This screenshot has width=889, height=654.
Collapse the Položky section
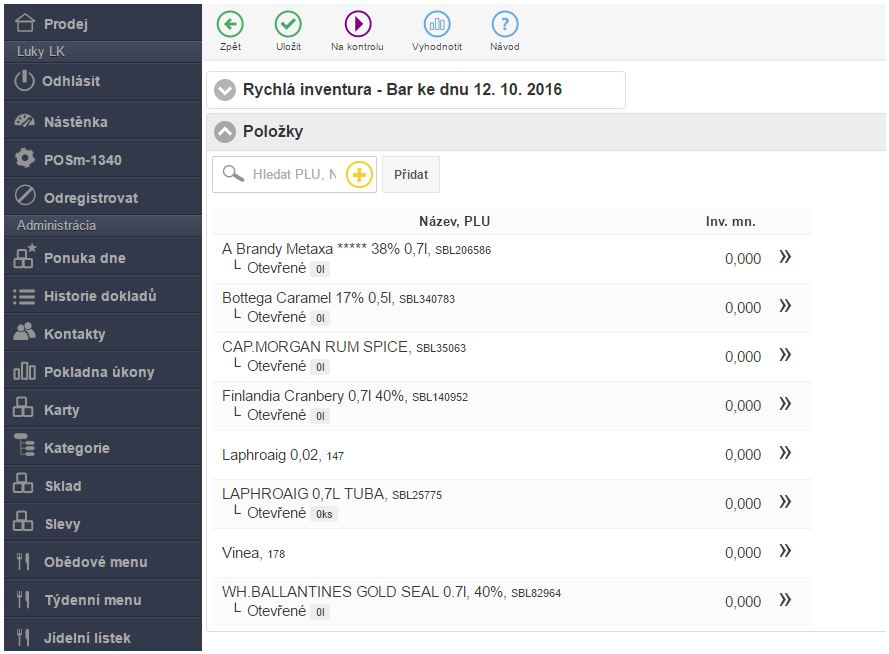coord(225,132)
